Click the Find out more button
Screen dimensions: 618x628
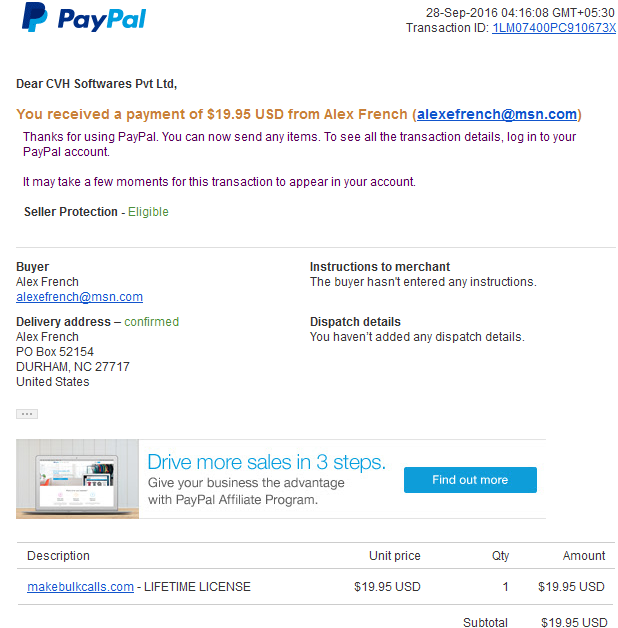click(470, 480)
